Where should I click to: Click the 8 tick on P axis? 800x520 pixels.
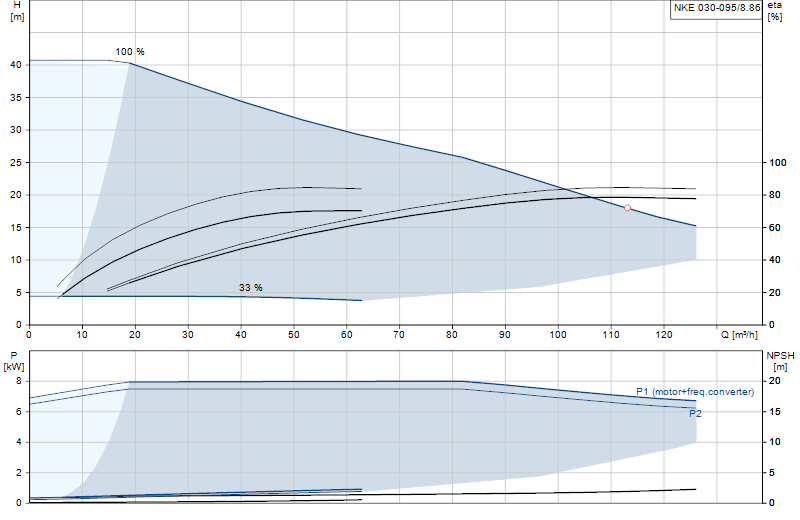19,381
